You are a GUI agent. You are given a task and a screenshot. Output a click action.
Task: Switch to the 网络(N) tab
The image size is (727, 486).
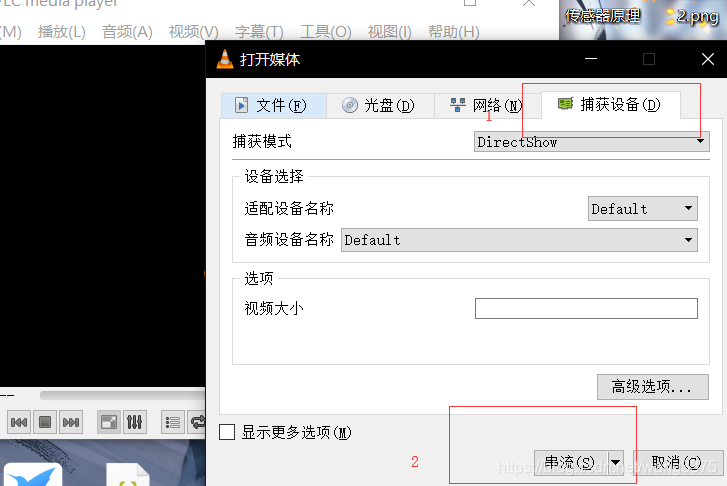tap(487, 105)
